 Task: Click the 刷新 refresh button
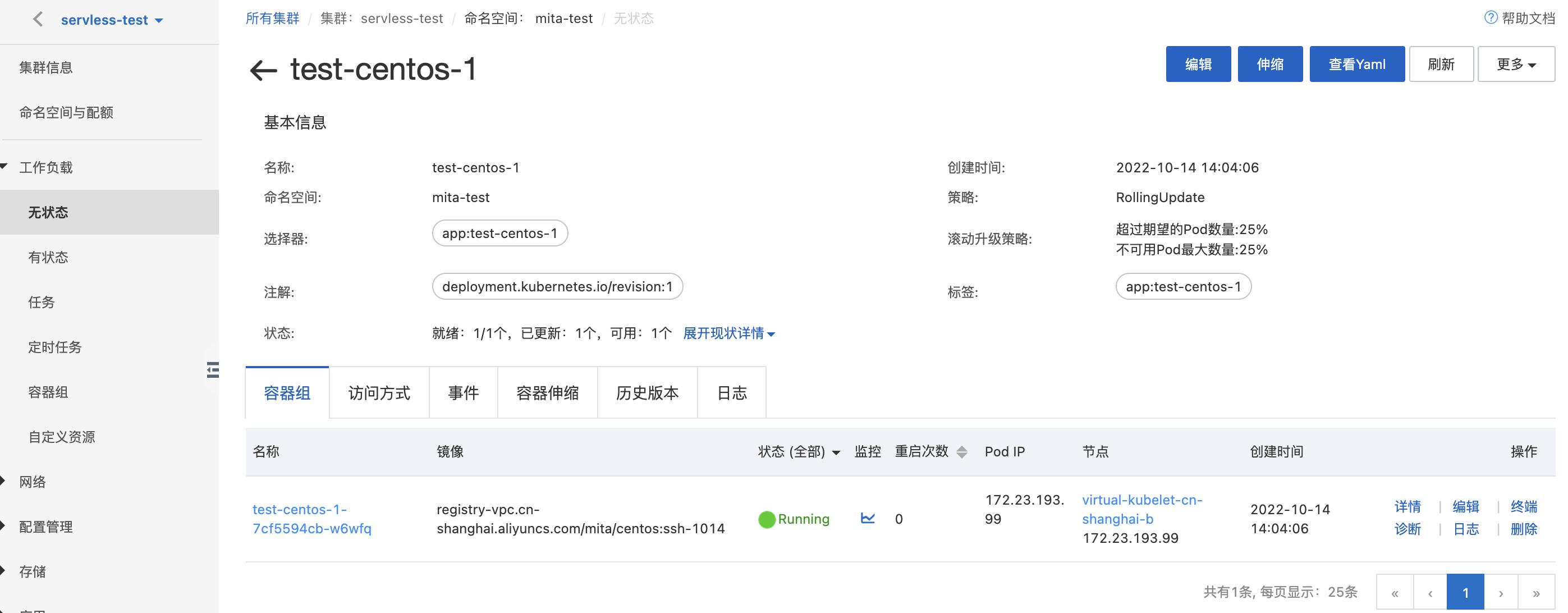pyautogui.click(x=1441, y=64)
